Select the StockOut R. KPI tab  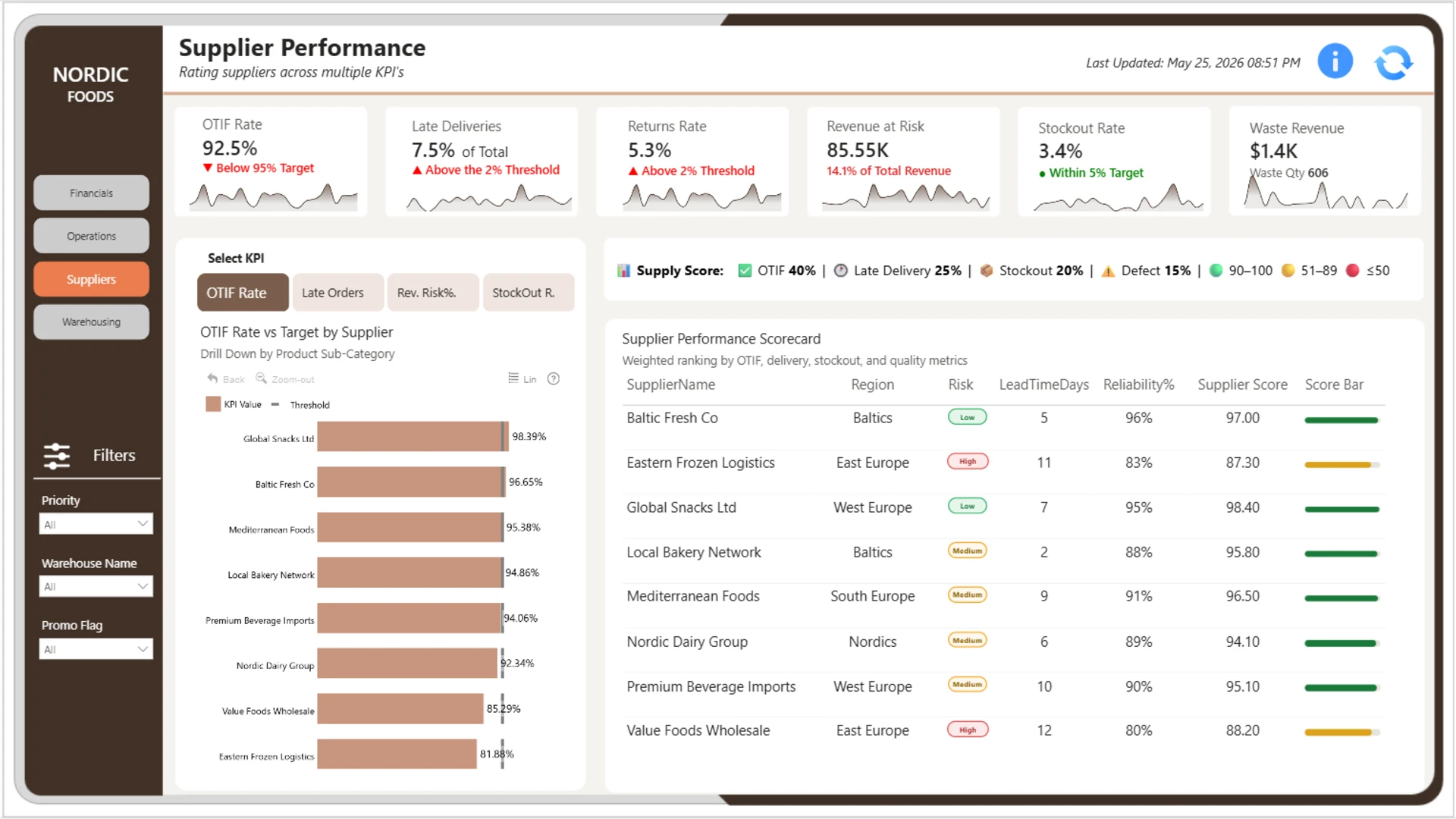[x=529, y=293]
